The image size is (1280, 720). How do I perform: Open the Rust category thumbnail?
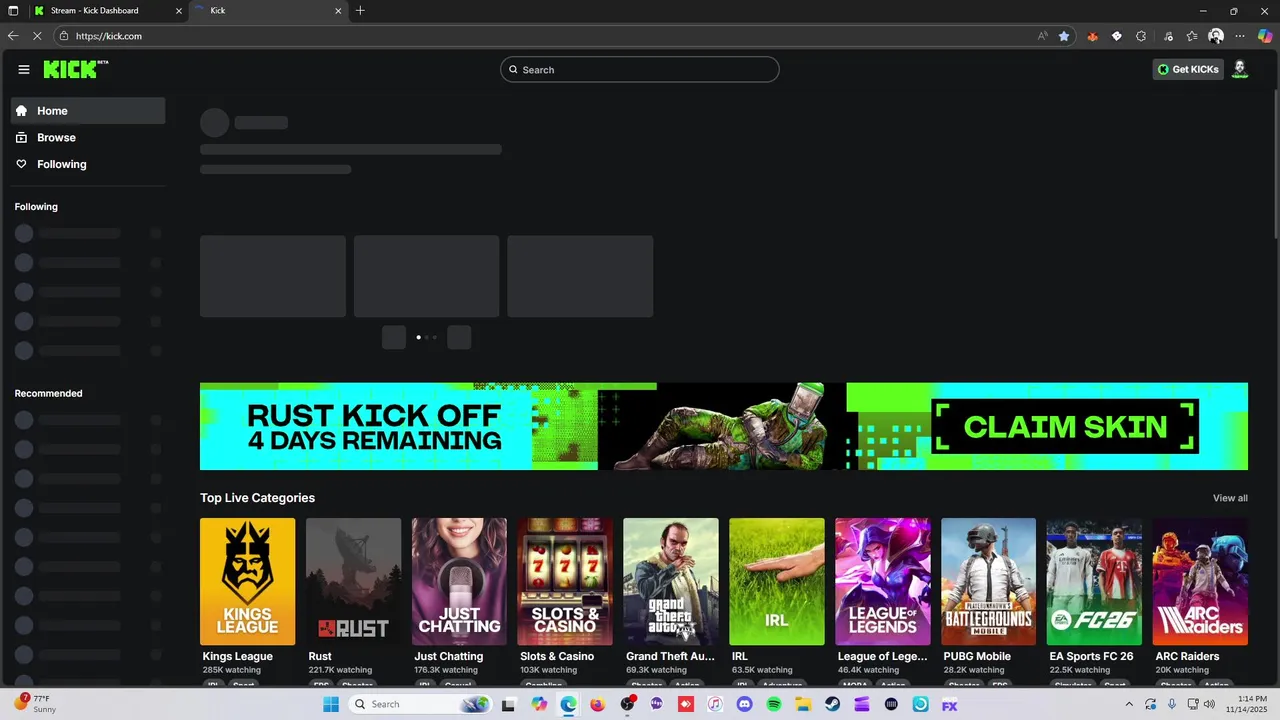(x=353, y=581)
